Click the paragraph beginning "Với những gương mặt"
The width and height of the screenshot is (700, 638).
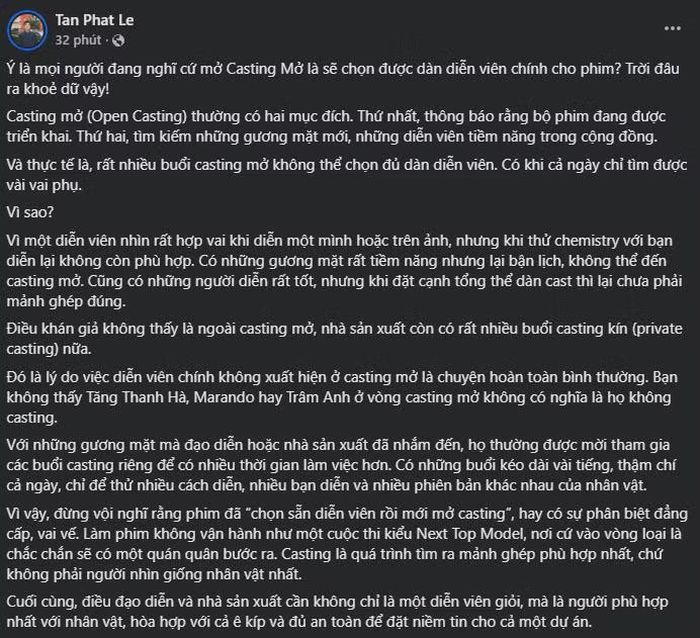341,465
